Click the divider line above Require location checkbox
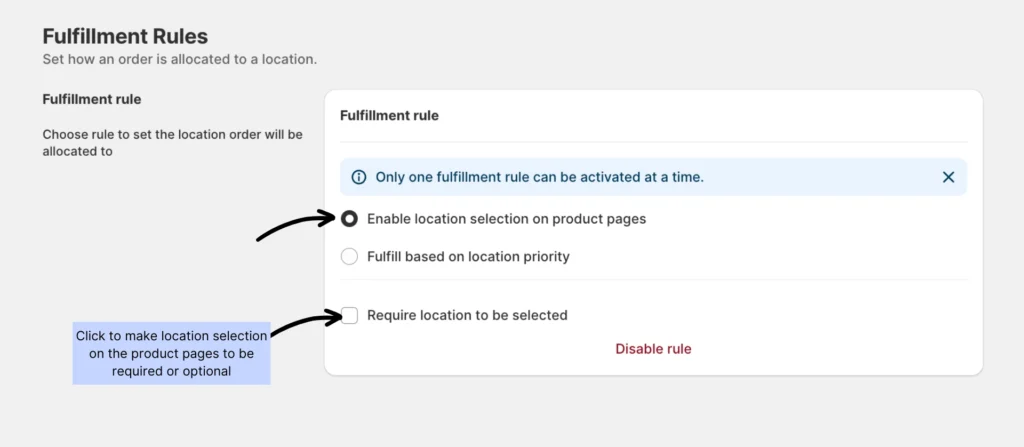The width and height of the screenshot is (1024, 447). [653, 281]
